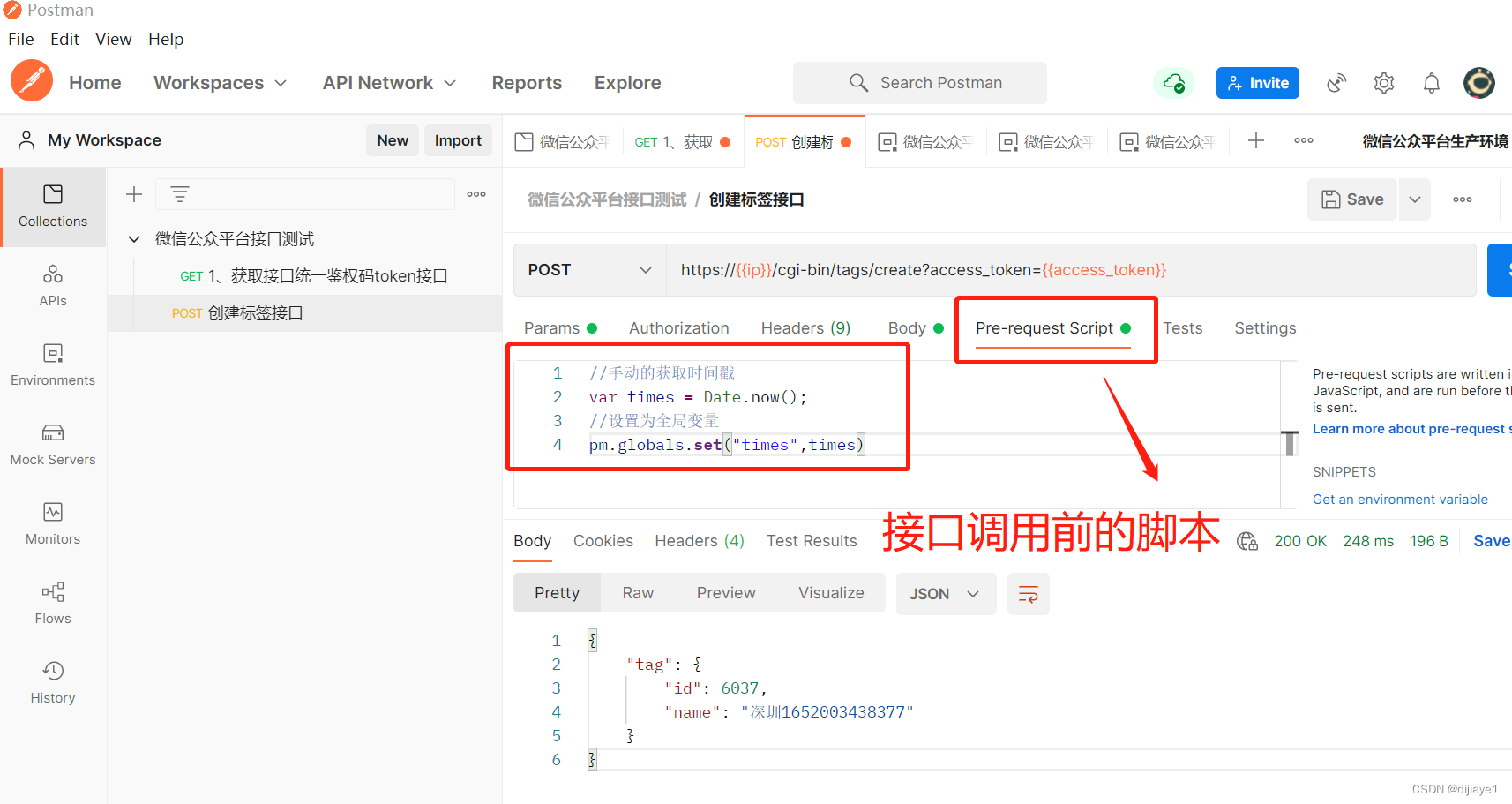This screenshot has width=1512, height=804.
Task: Open the Monitors panel
Action: (53, 522)
